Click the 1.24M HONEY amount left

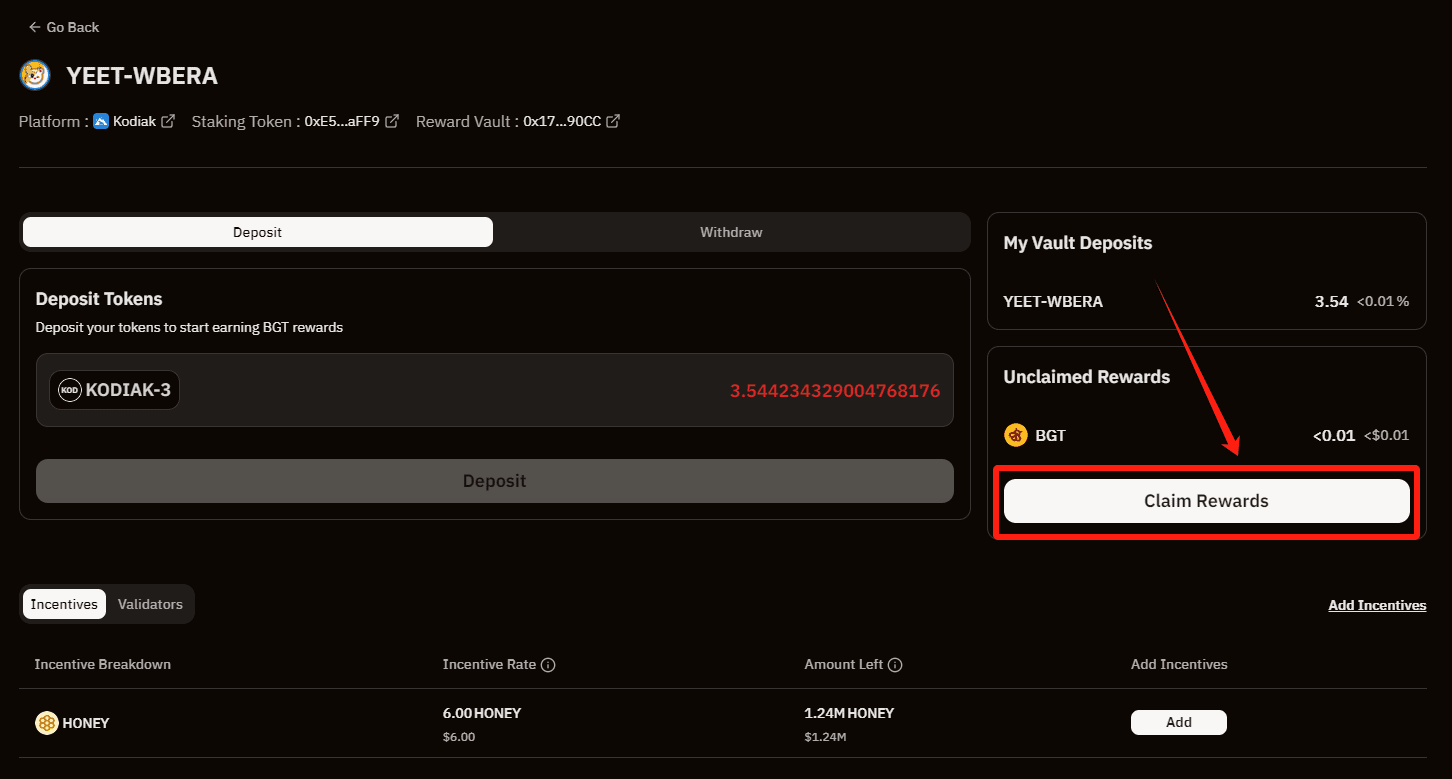849,713
